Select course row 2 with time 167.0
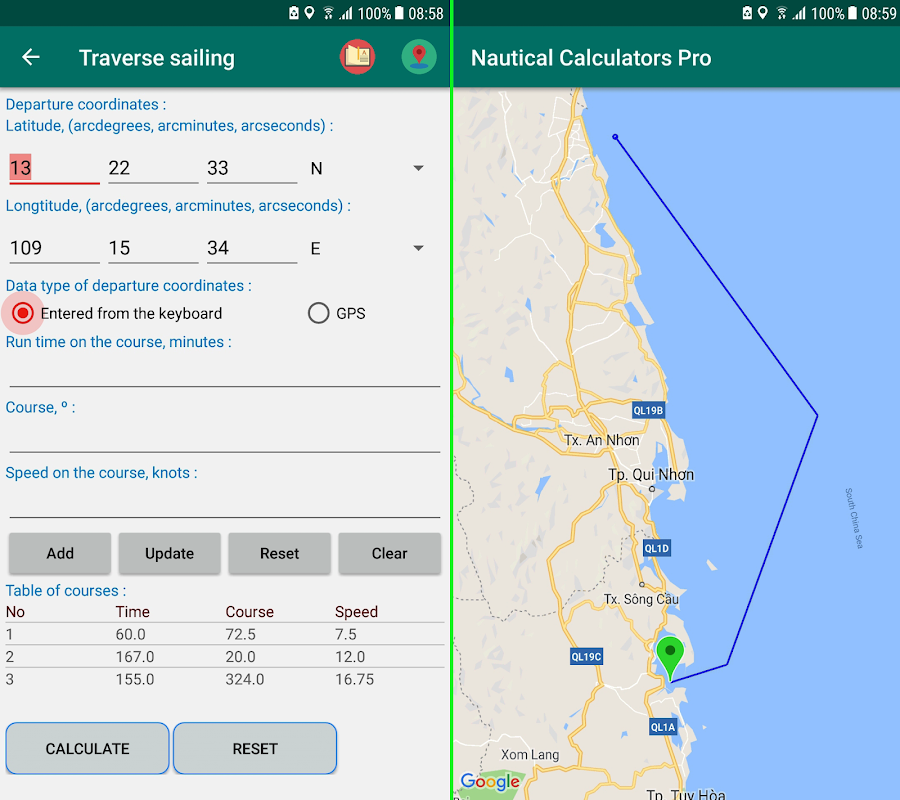The image size is (900, 800). pos(224,657)
